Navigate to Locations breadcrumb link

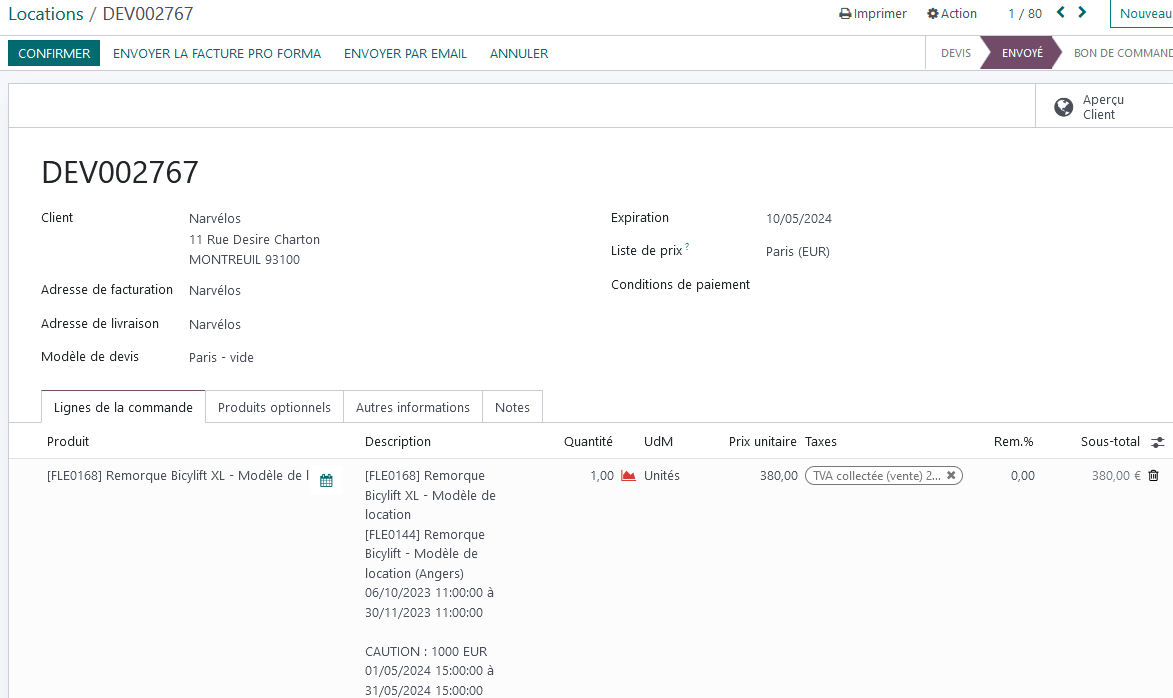click(x=46, y=13)
